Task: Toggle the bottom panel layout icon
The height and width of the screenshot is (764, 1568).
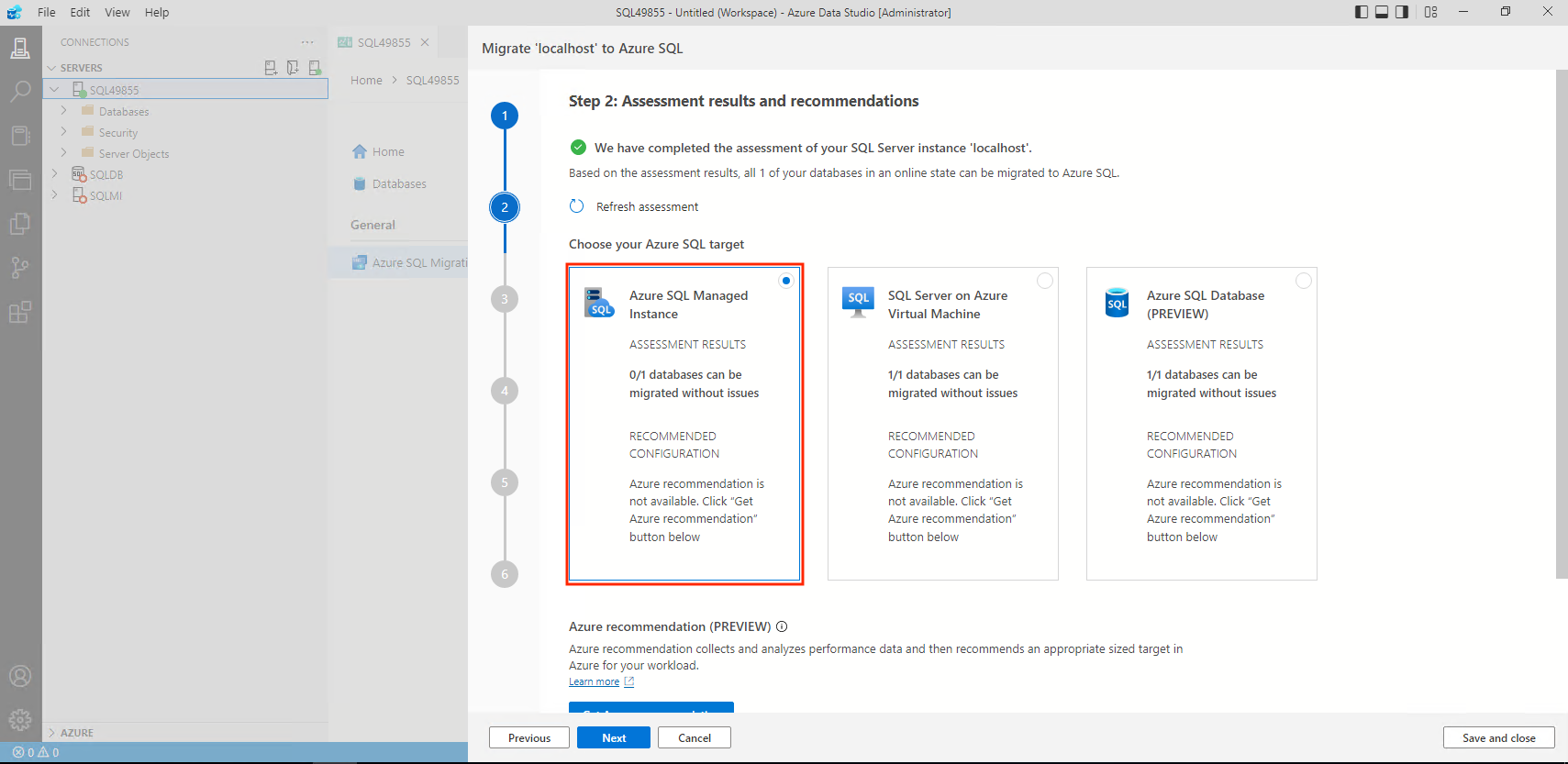Action: click(1382, 12)
